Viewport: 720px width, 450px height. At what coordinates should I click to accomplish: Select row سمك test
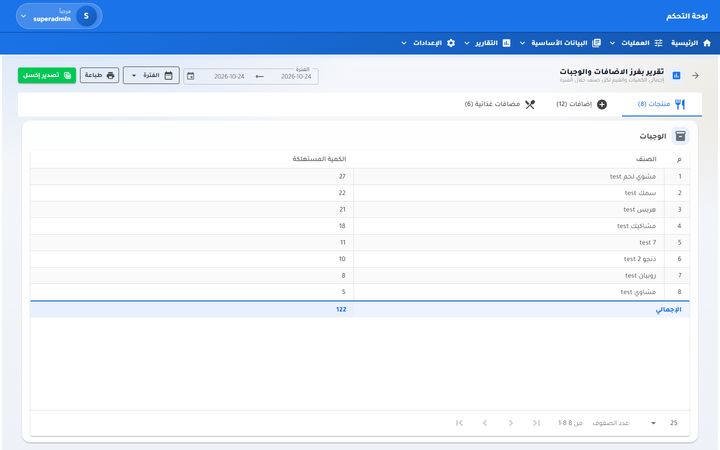pyautogui.click(x=360, y=193)
